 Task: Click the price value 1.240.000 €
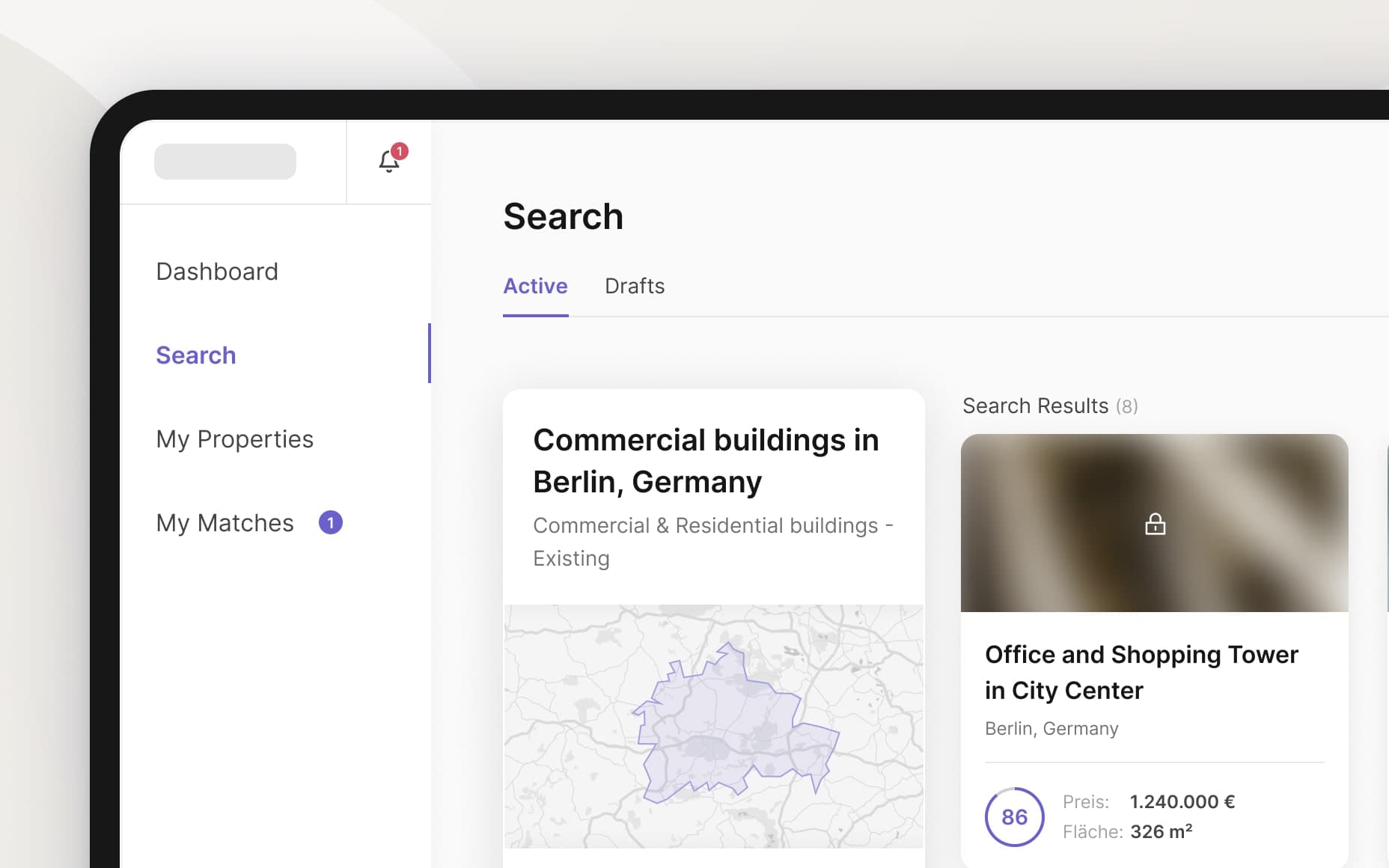(1182, 801)
